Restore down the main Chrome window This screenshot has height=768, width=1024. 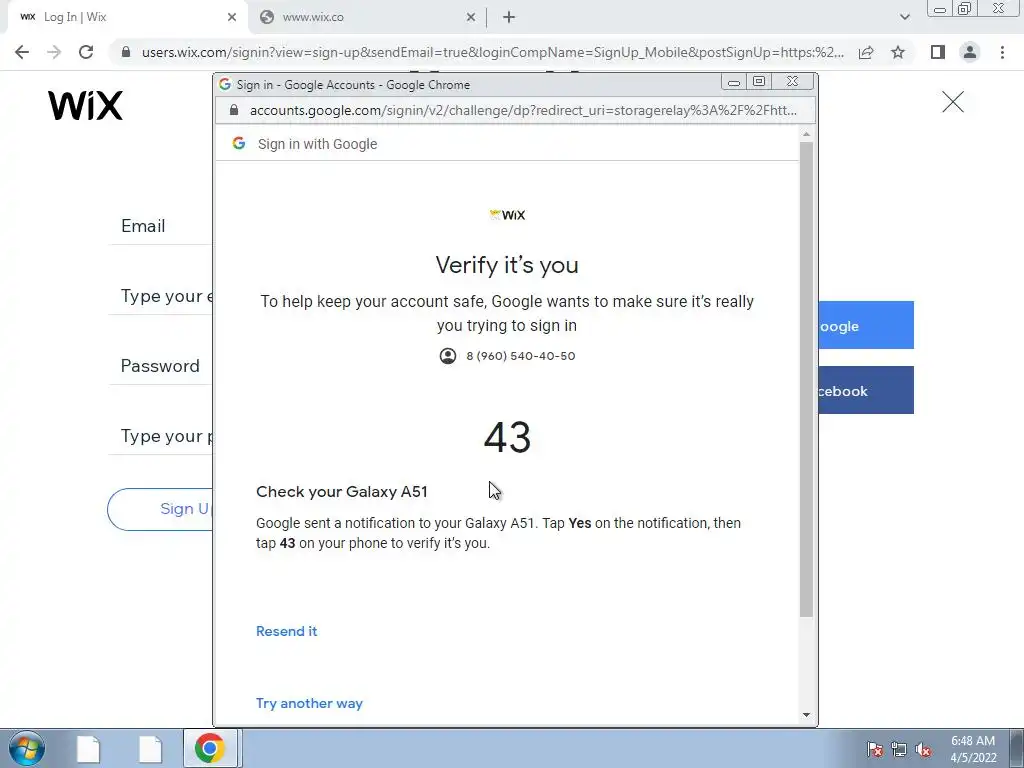click(965, 9)
